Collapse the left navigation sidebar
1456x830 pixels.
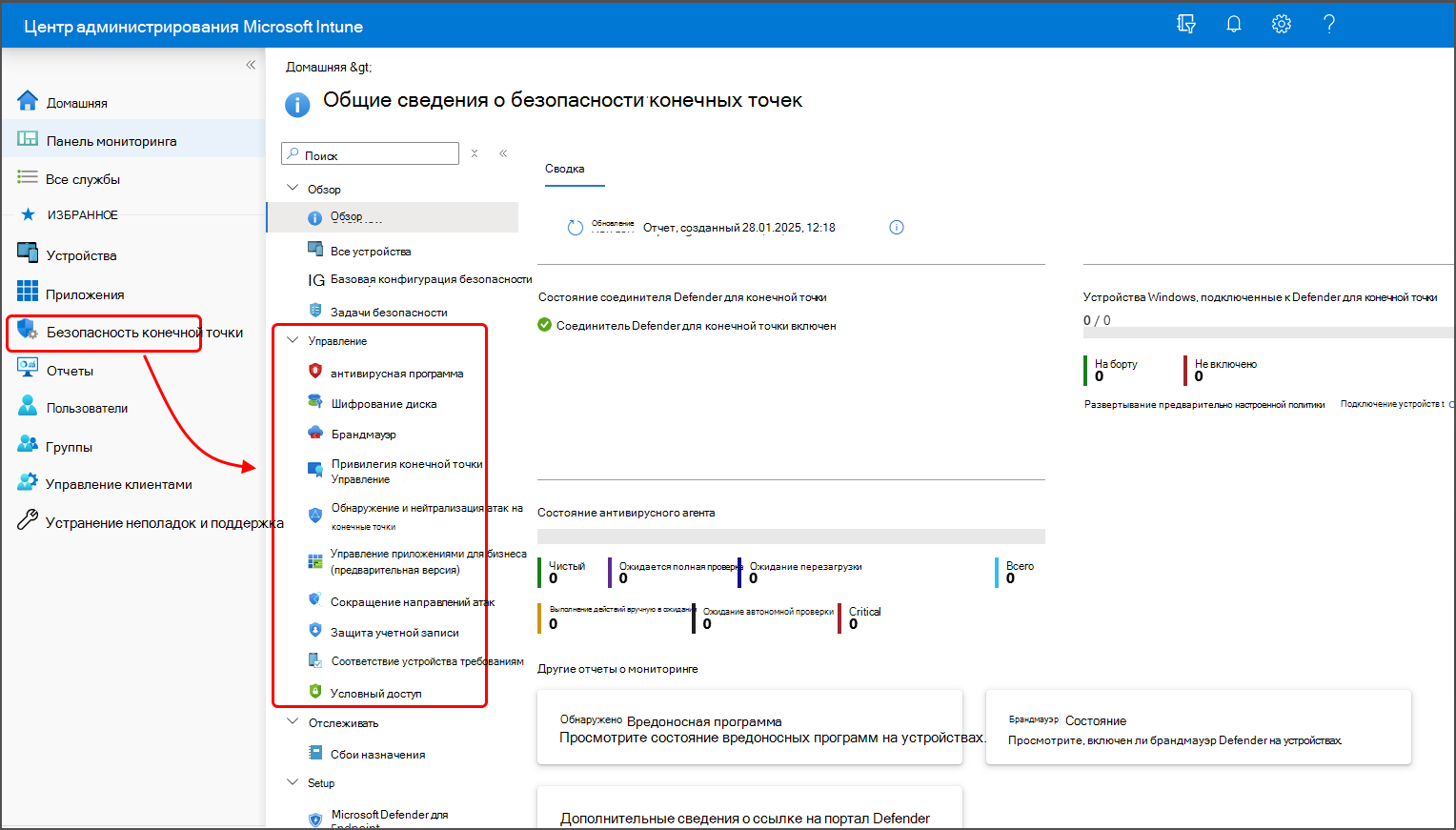(x=251, y=65)
